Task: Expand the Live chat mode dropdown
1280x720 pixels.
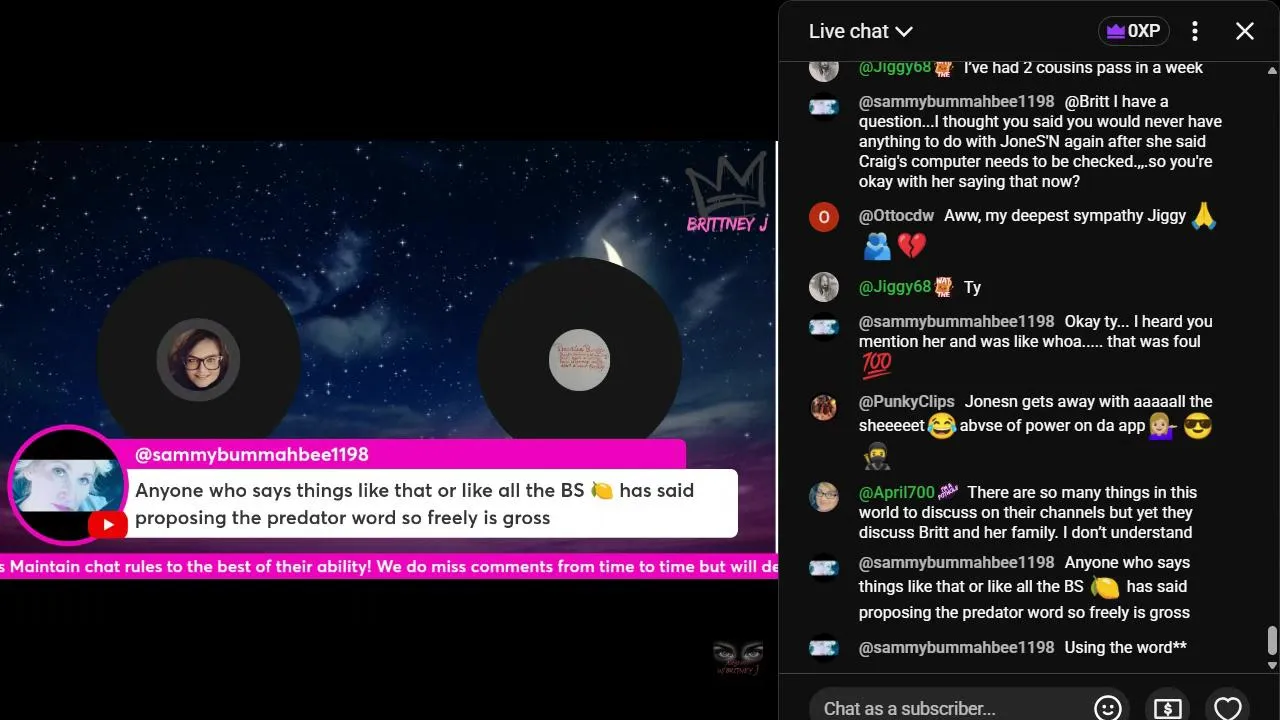Action: coord(860,31)
